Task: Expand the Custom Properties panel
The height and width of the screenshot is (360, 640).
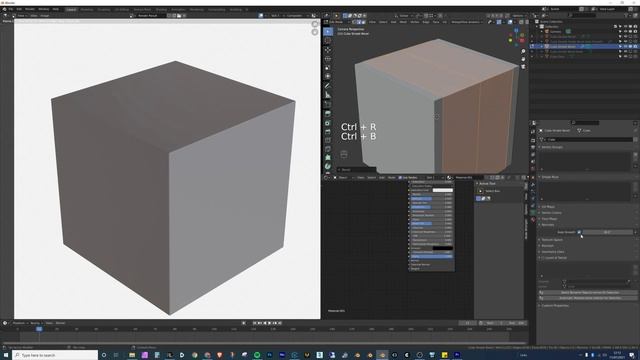Action: (554, 305)
